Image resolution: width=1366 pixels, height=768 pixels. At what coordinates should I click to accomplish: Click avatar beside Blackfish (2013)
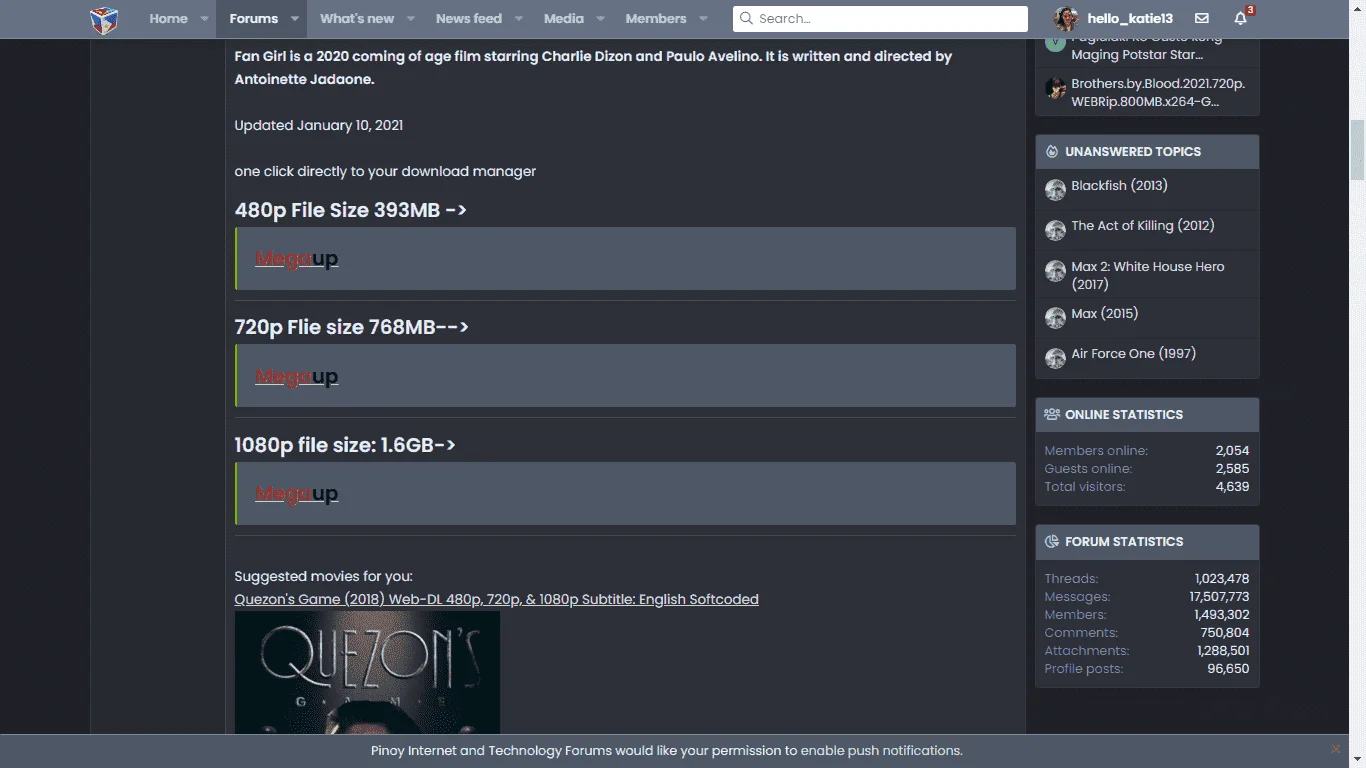pyautogui.click(x=1055, y=190)
